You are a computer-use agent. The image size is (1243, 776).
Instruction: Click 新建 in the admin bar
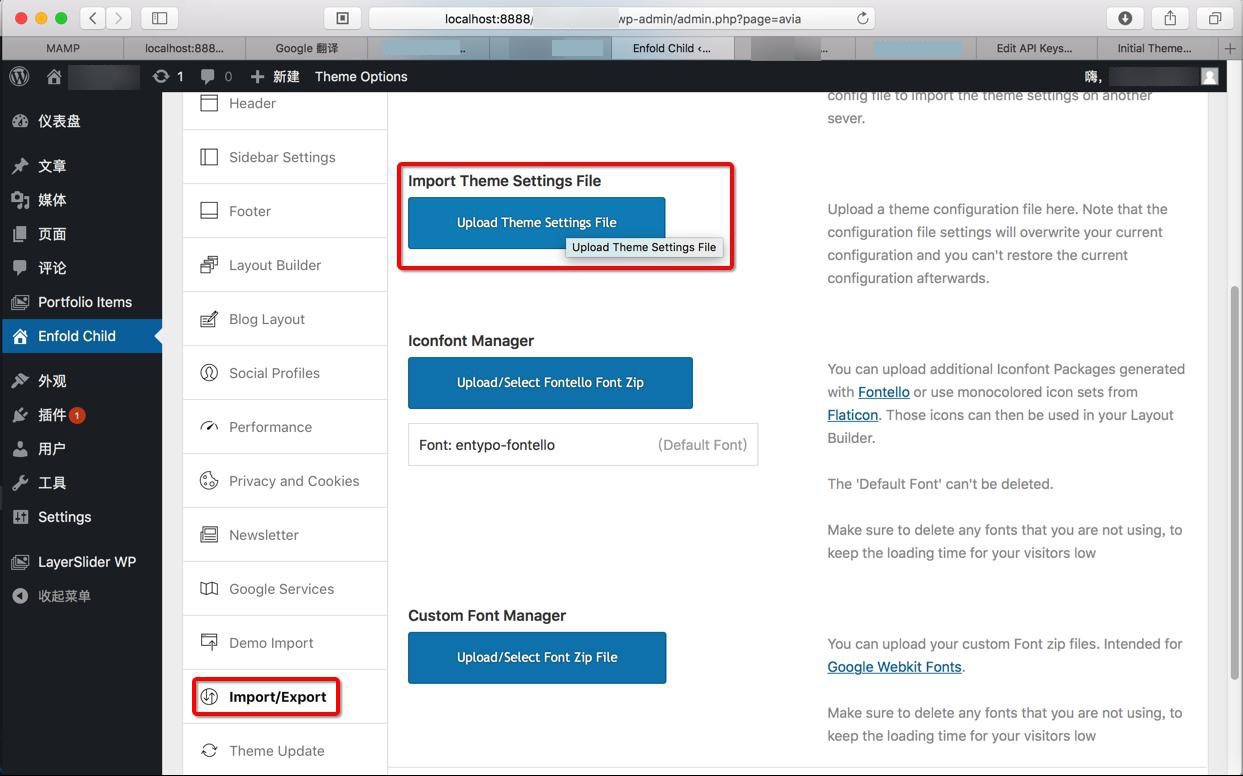point(275,76)
